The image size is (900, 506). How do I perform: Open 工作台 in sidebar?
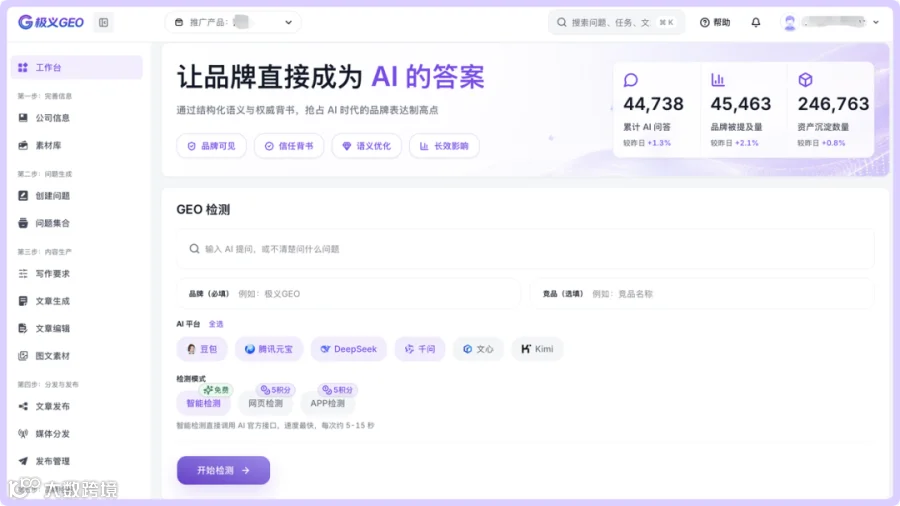click(77, 68)
